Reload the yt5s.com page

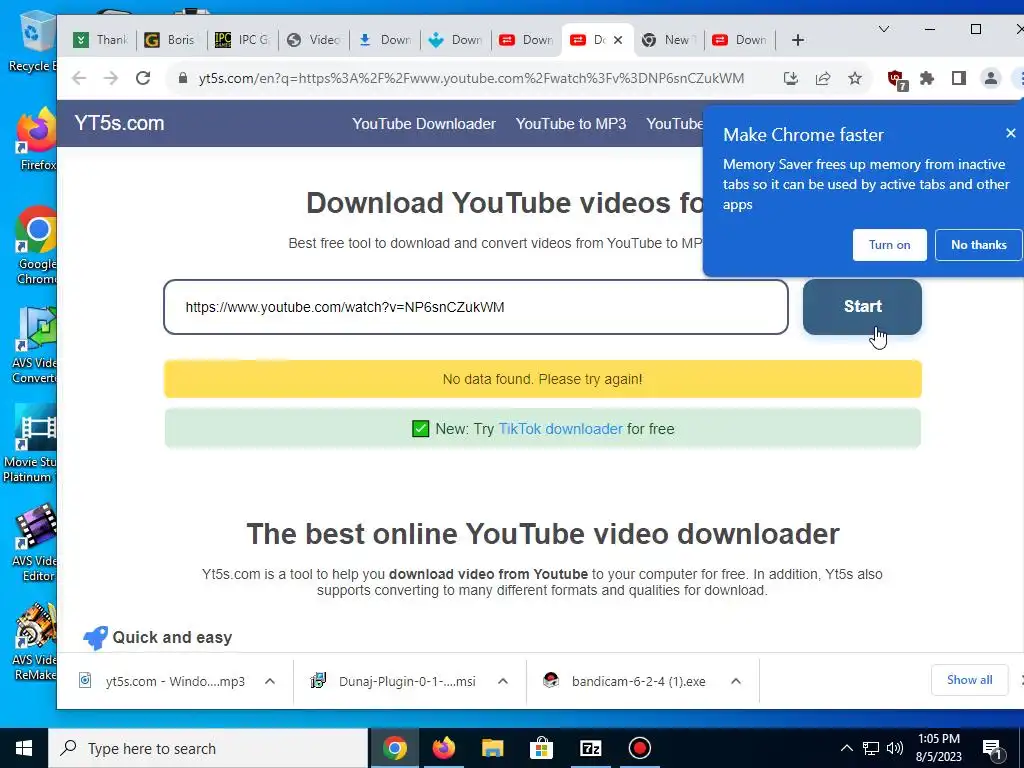pyautogui.click(x=143, y=78)
